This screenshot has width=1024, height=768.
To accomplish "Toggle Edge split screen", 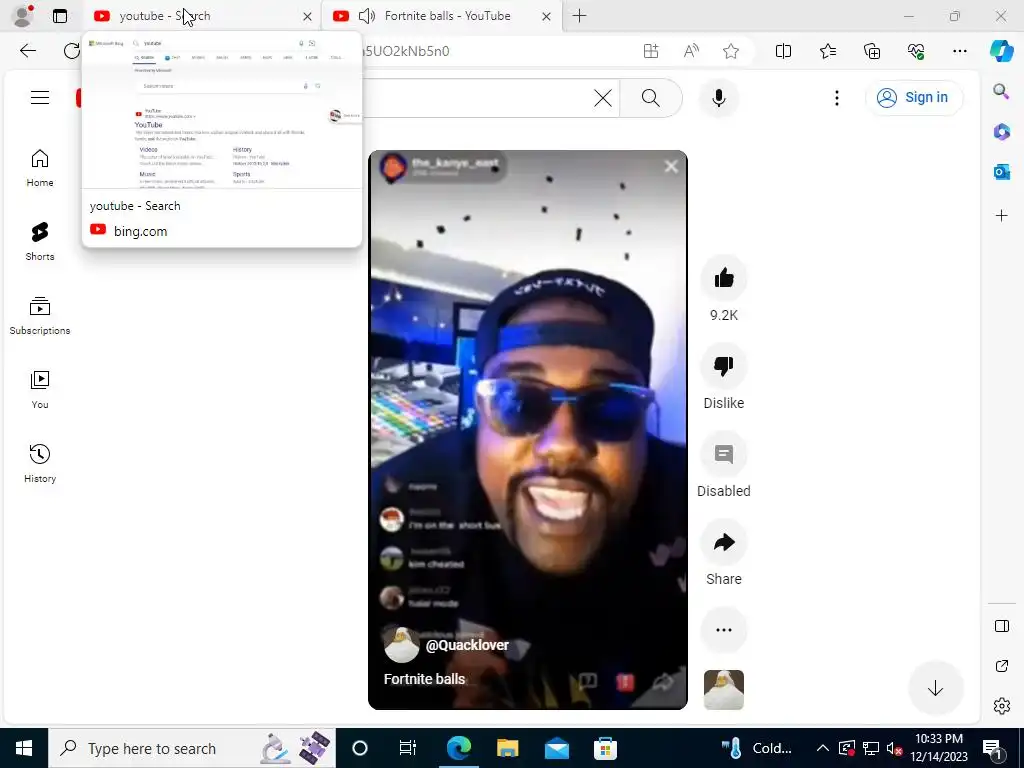I will (x=783, y=51).
